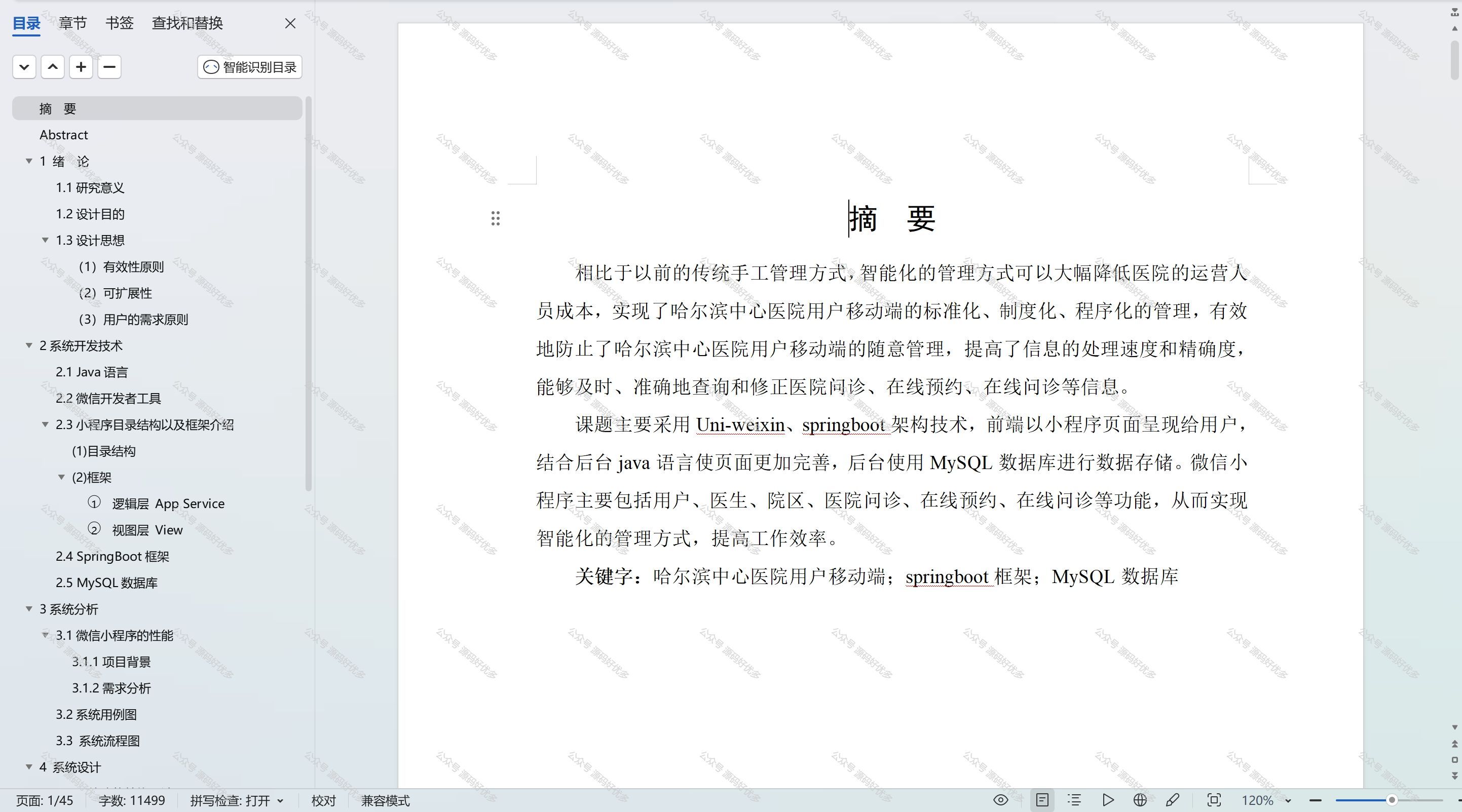This screenshot has width=1462, height=812.
Task: Click the pen writing mode icon
Action: coord(1173,800)
